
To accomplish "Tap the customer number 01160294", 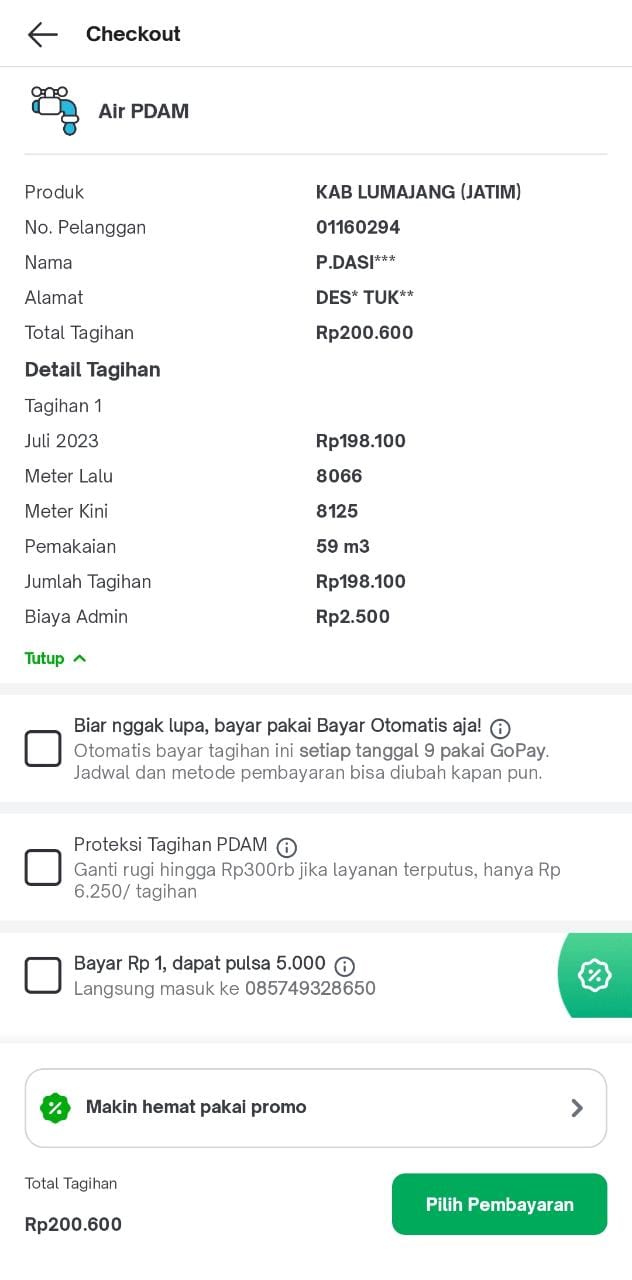I will point(358,227).
